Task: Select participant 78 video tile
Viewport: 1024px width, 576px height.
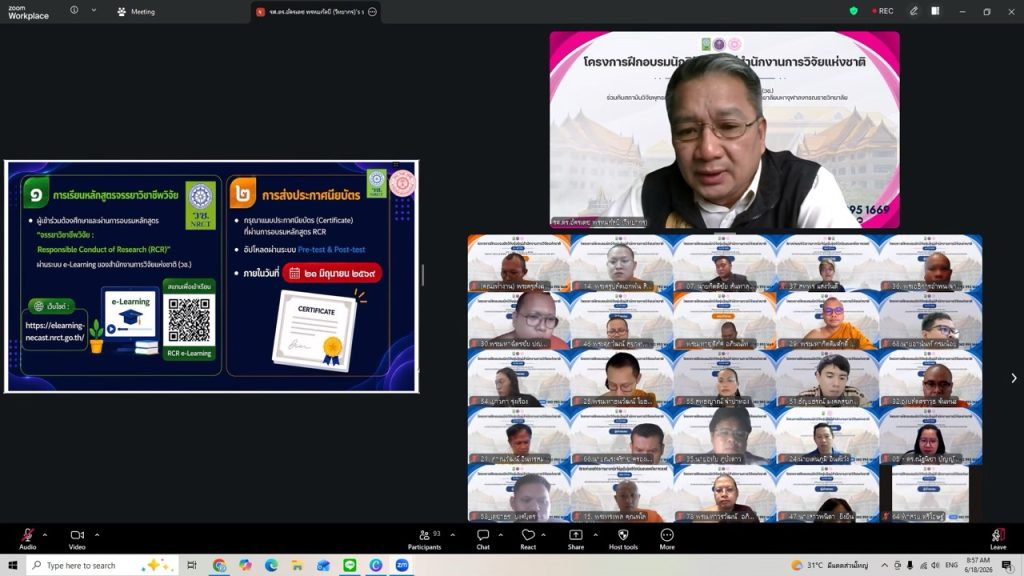Action: click(724, 493)
